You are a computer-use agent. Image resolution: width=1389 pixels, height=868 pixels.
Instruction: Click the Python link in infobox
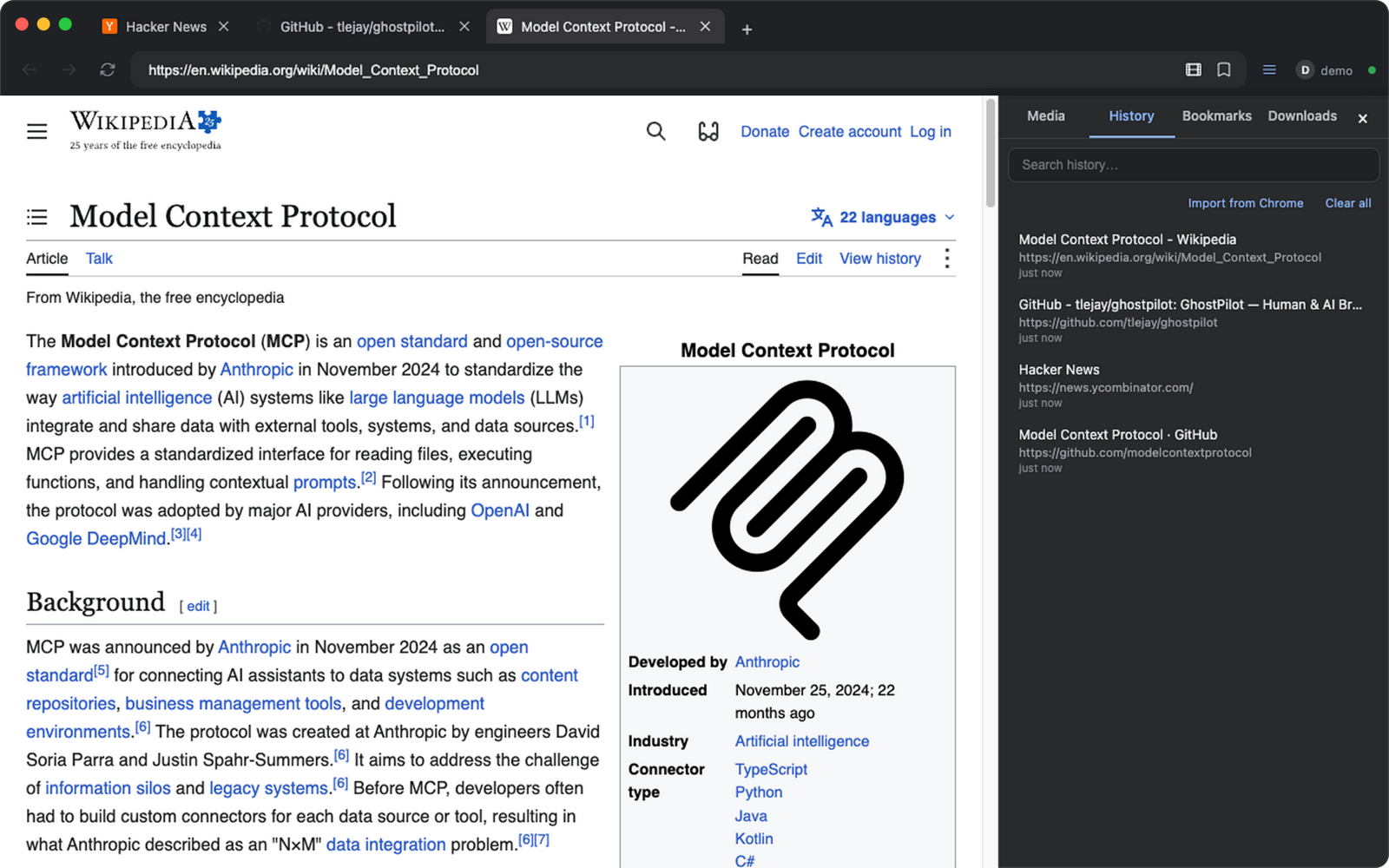[x=759, y=792]
